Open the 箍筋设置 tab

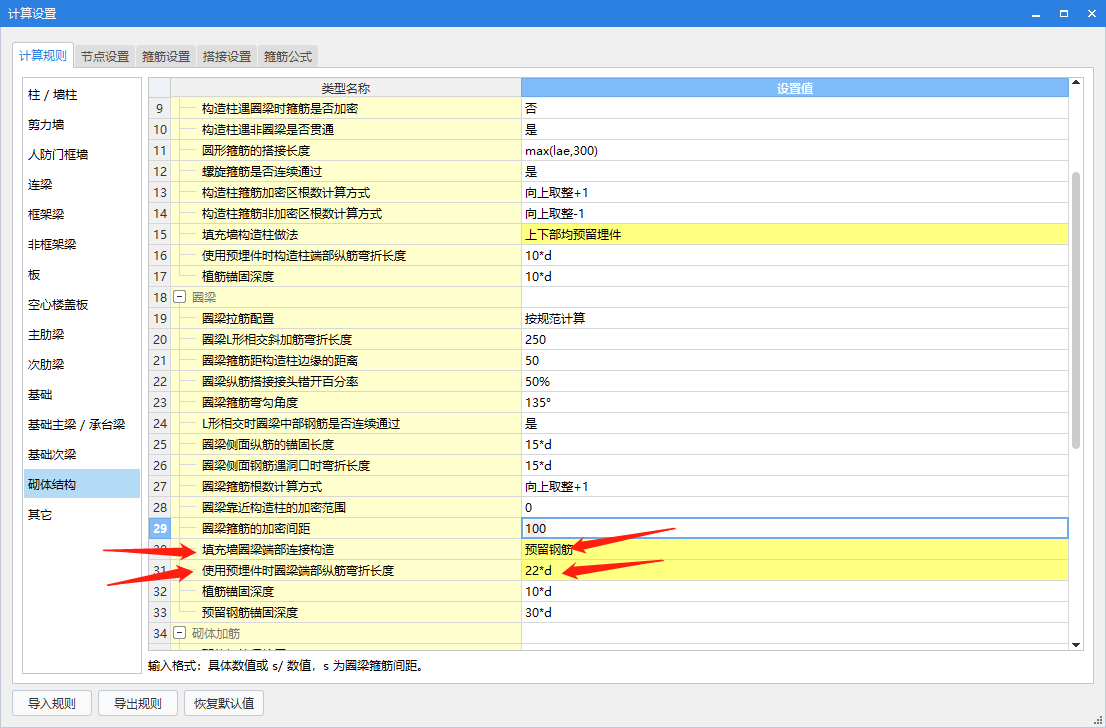pos(166,56)
